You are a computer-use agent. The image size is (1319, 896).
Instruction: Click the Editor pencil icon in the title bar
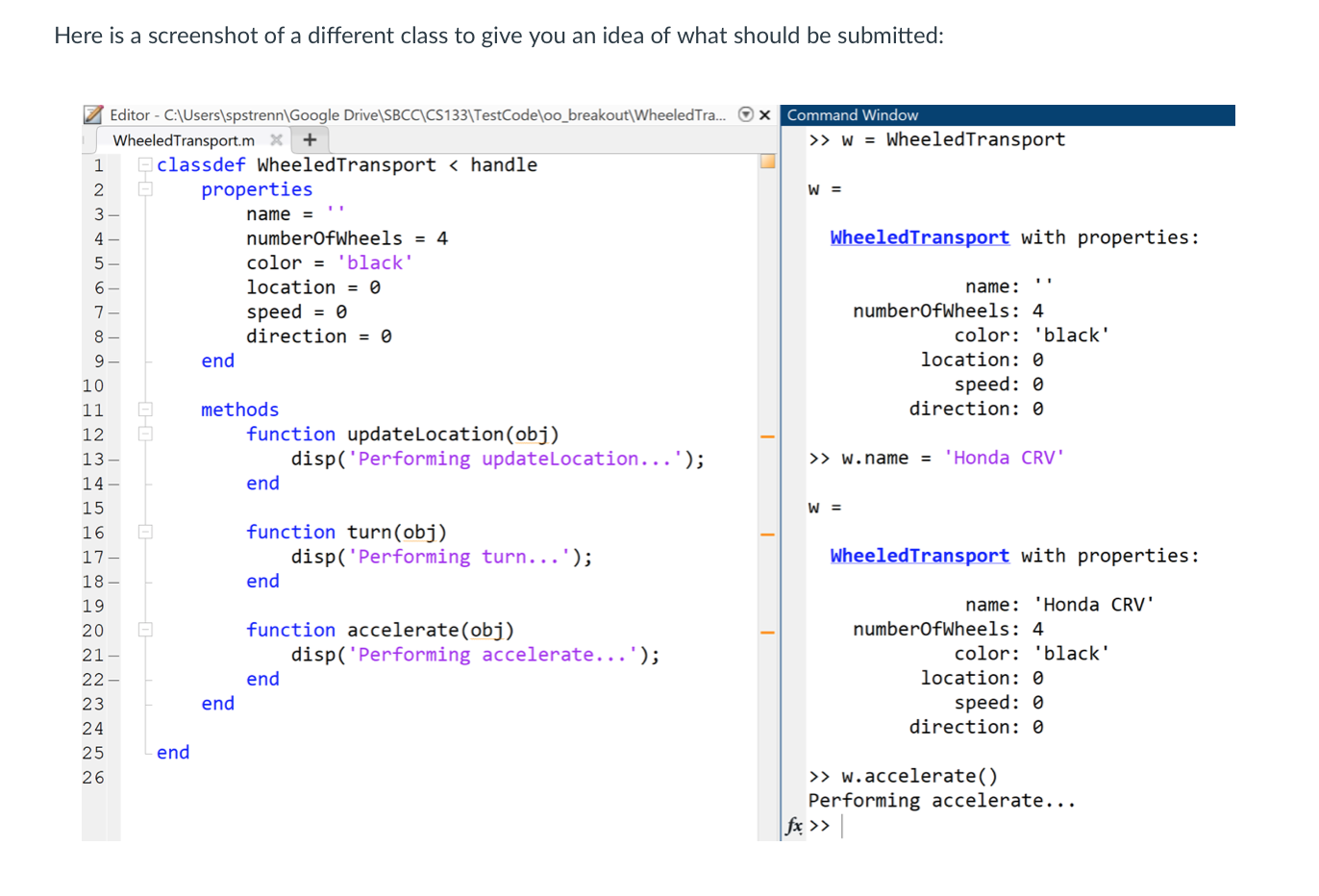93,114
